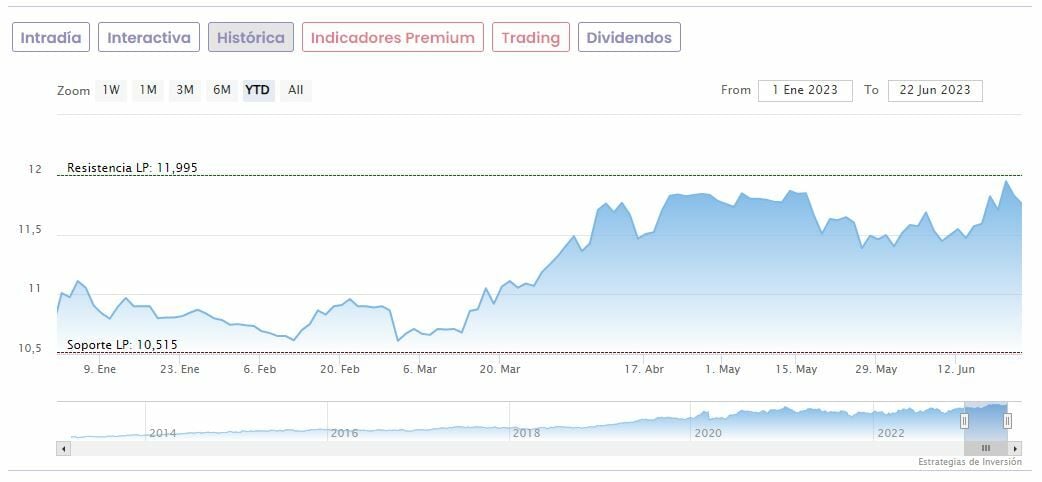The height and width of the screenshot is (482, 1042).
Task: Open the Estrategias de Inversión credit link
Action: pyautogui.click(x=970, y=463)
